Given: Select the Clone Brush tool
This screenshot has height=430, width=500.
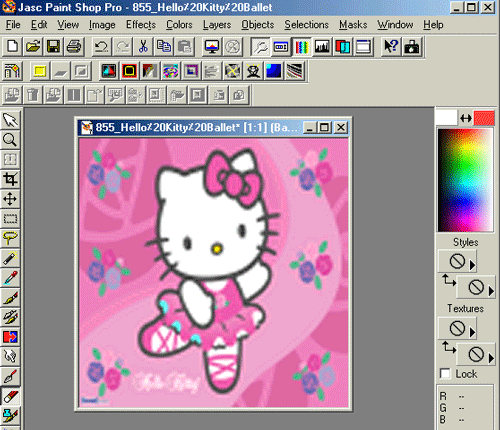Looking at the screenshot, I should coord(10,317).
